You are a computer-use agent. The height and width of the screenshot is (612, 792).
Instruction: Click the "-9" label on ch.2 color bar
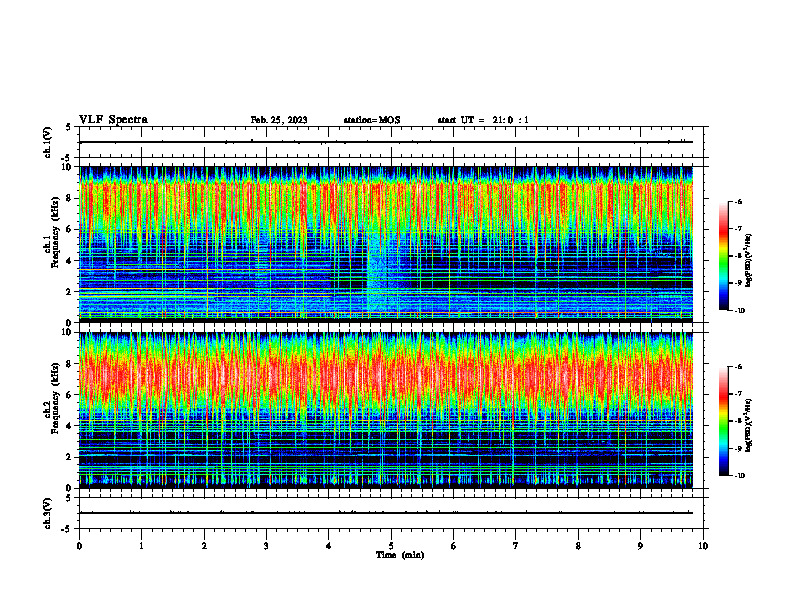click(738, 448)
